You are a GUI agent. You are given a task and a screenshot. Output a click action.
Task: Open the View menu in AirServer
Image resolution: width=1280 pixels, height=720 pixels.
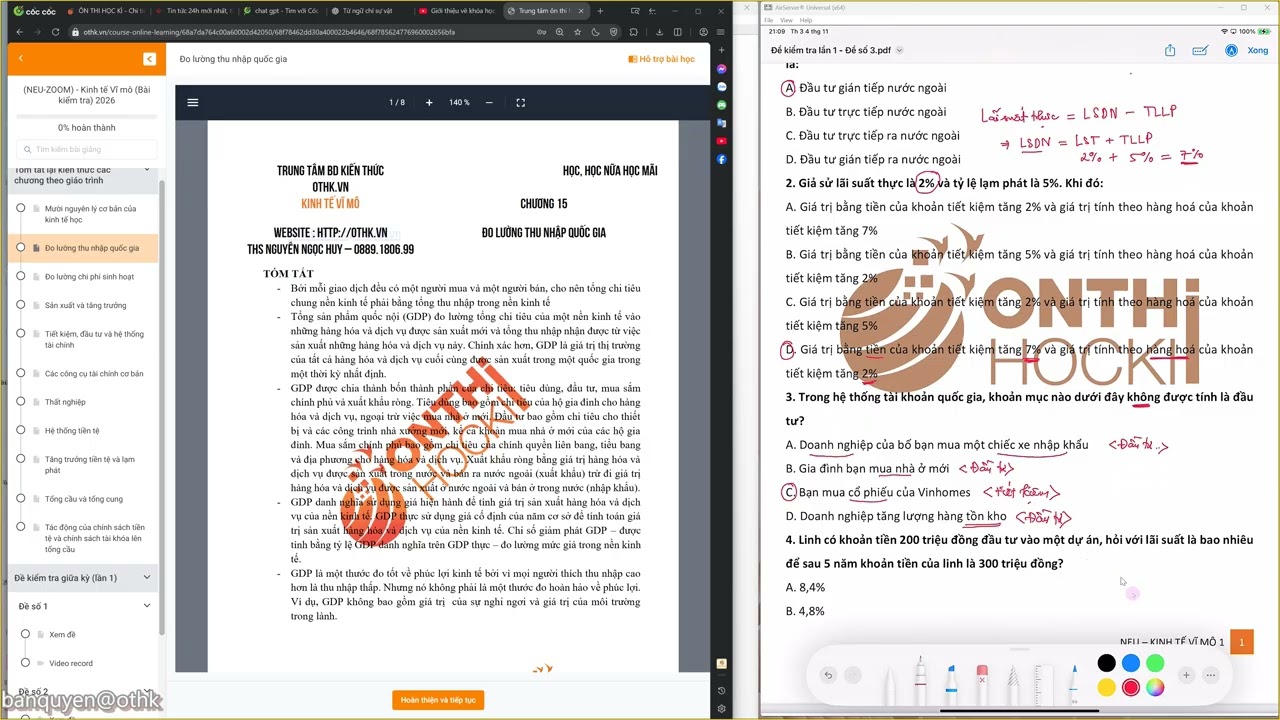pyautogui.click(x=786, y=20)
